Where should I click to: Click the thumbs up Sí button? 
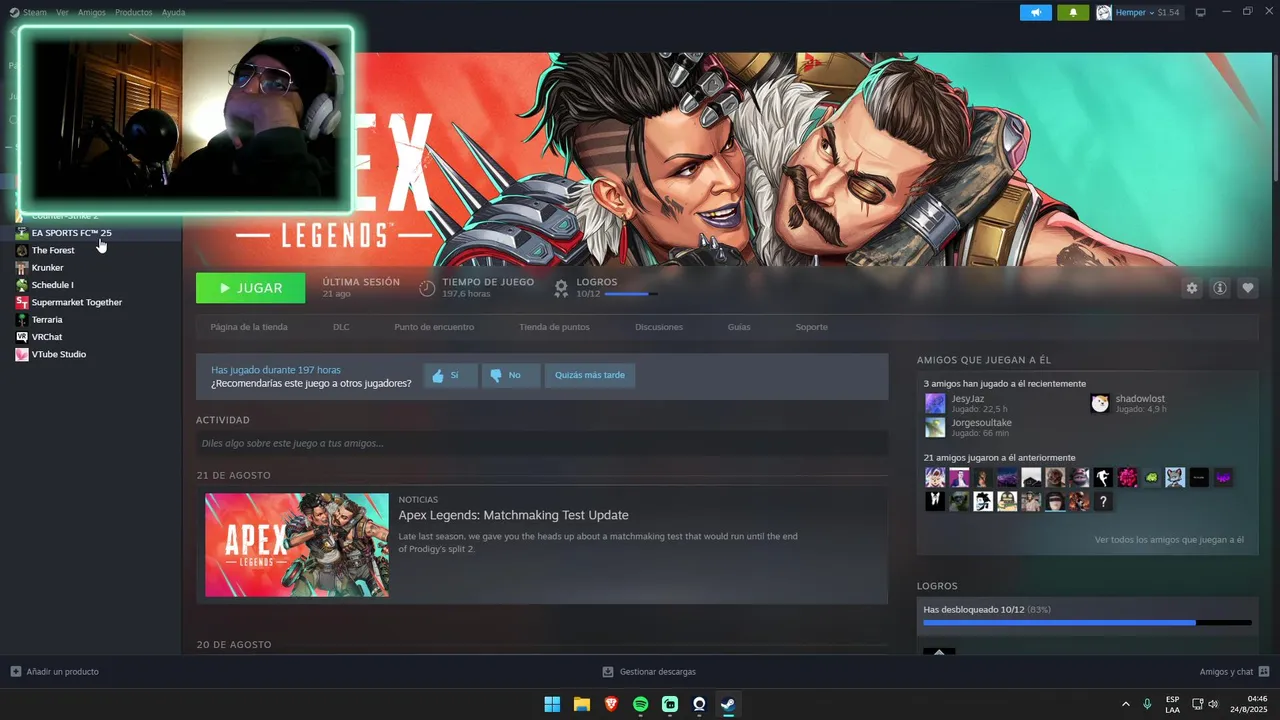(x=450, y=375)
